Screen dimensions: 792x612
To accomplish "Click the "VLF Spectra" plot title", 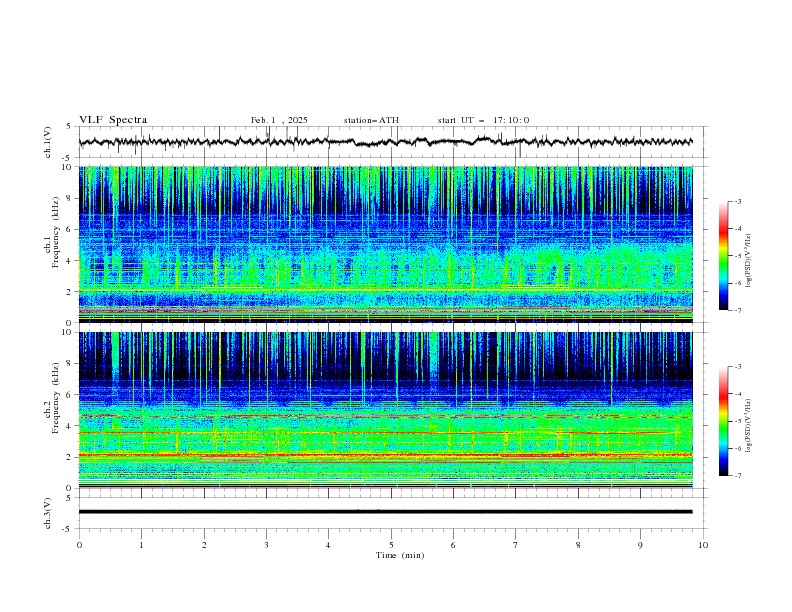I will (113, 120).
